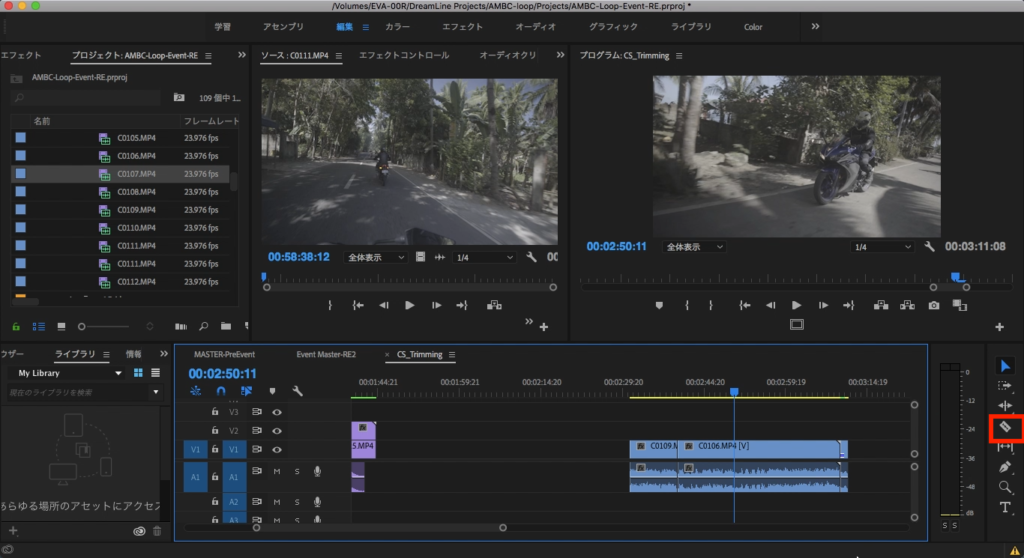The height and width of the screenshot is (558, 1024).
Task: Switch to the カラー workspace tab
Action: coord(397,27)
